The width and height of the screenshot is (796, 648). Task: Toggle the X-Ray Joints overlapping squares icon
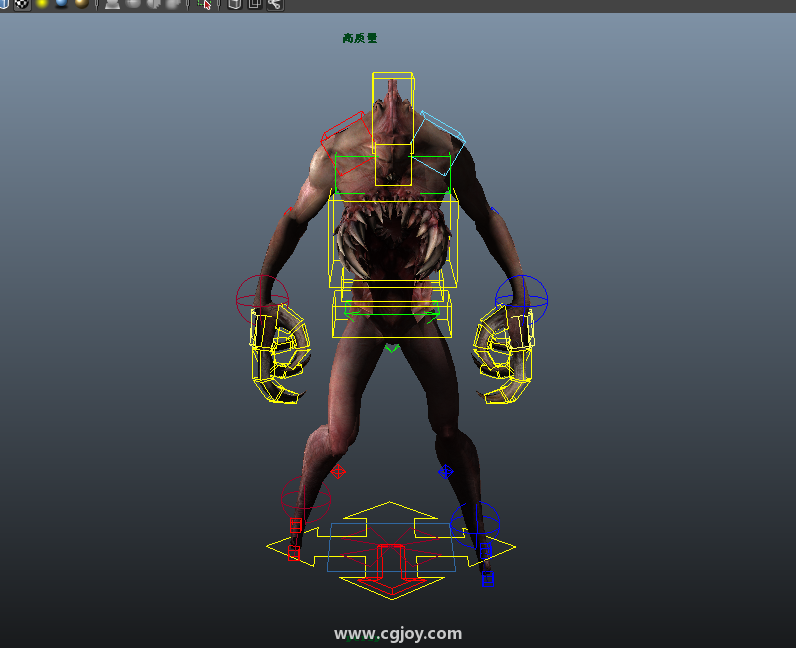254,5
